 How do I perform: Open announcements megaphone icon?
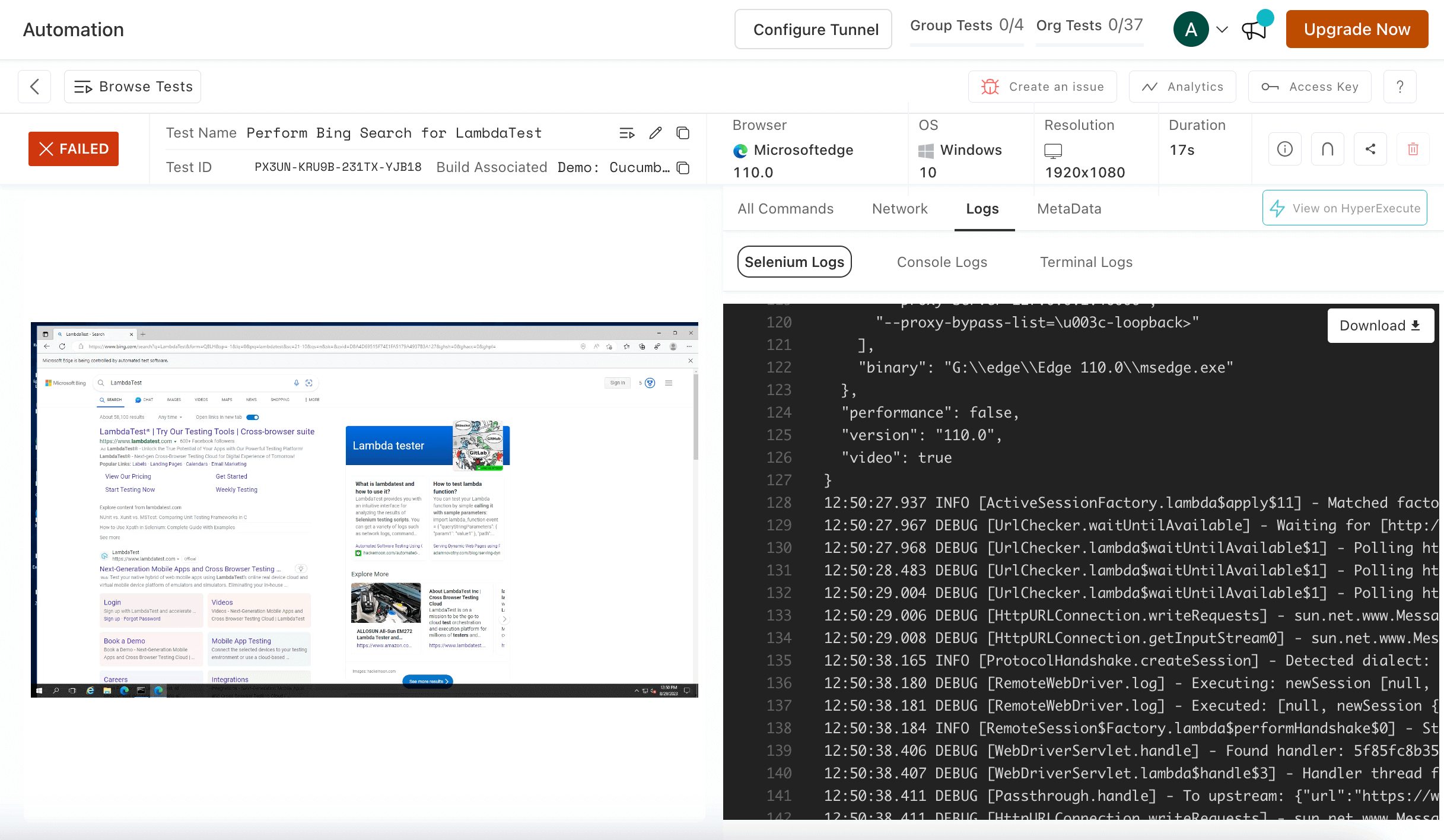click(x=1254, y=30)
